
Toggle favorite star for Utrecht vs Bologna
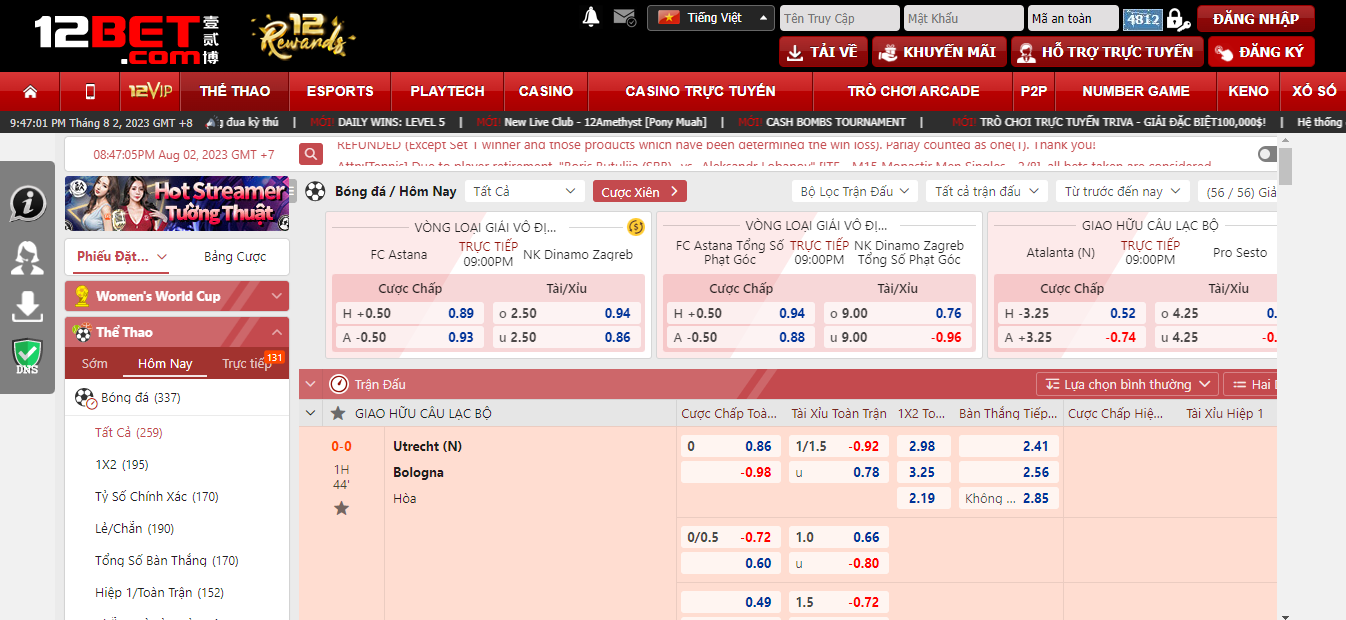341,508
